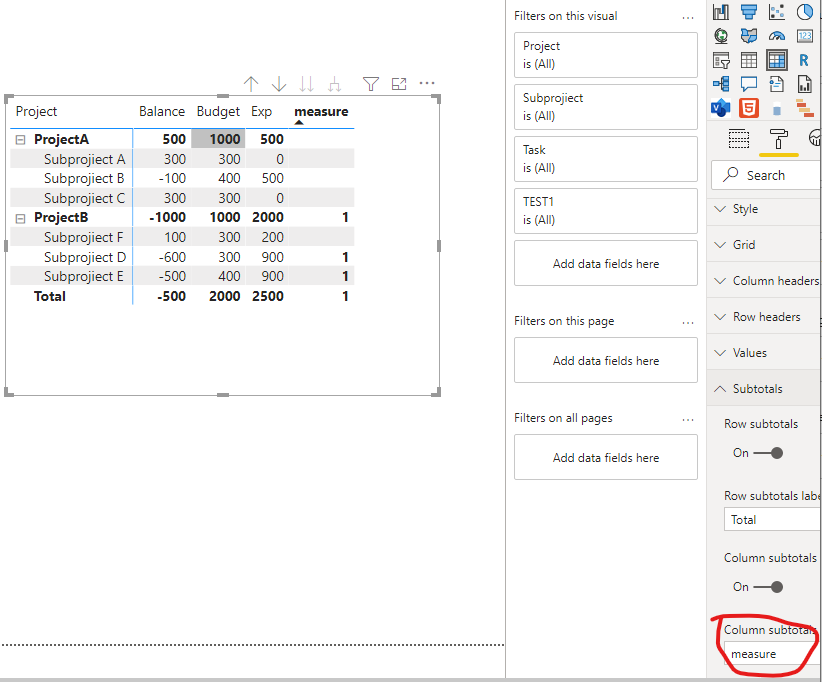Select the funnel chart visual icon

point(749,12)
